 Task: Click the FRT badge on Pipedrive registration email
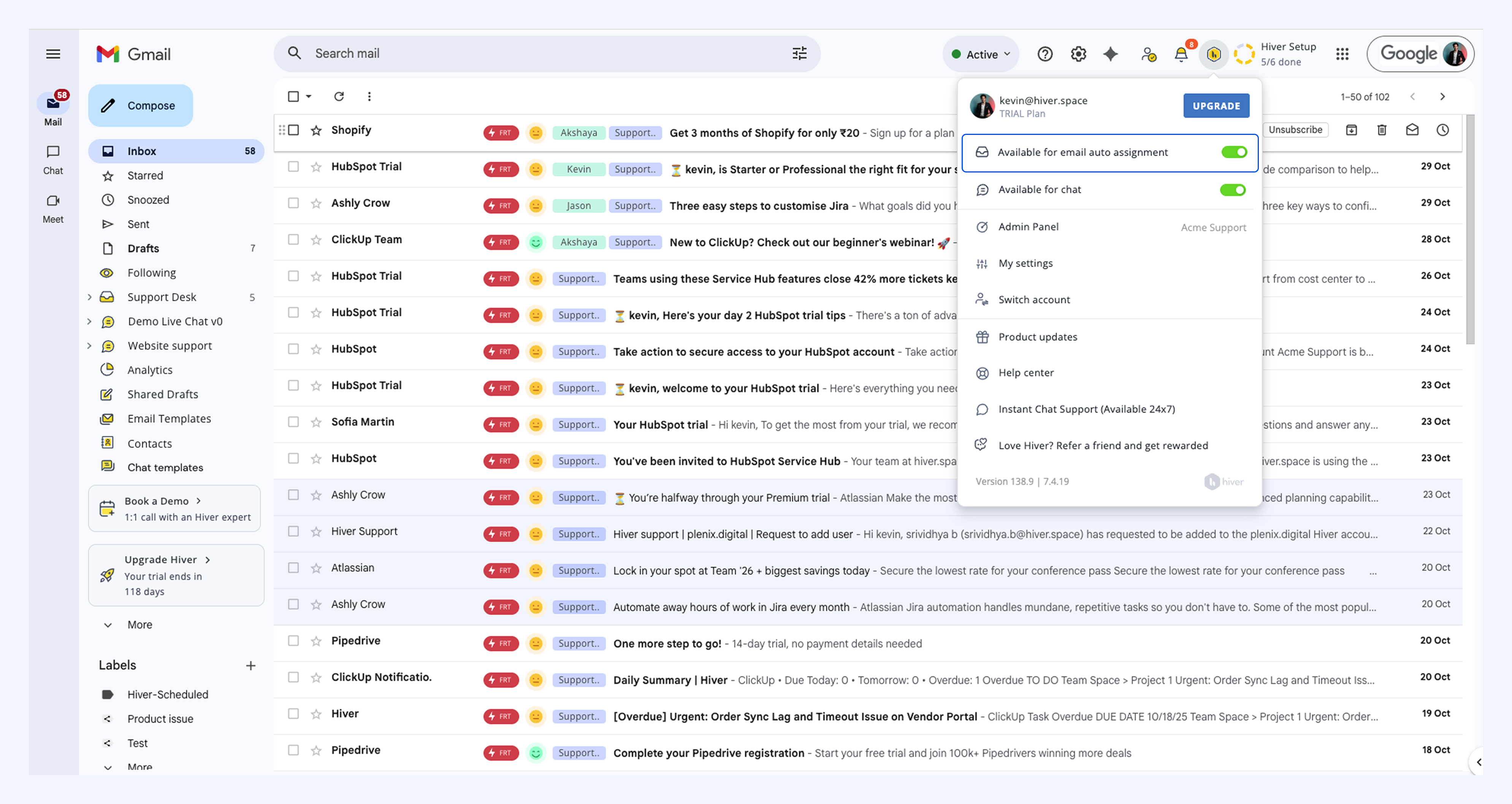(x=501, y=753)
